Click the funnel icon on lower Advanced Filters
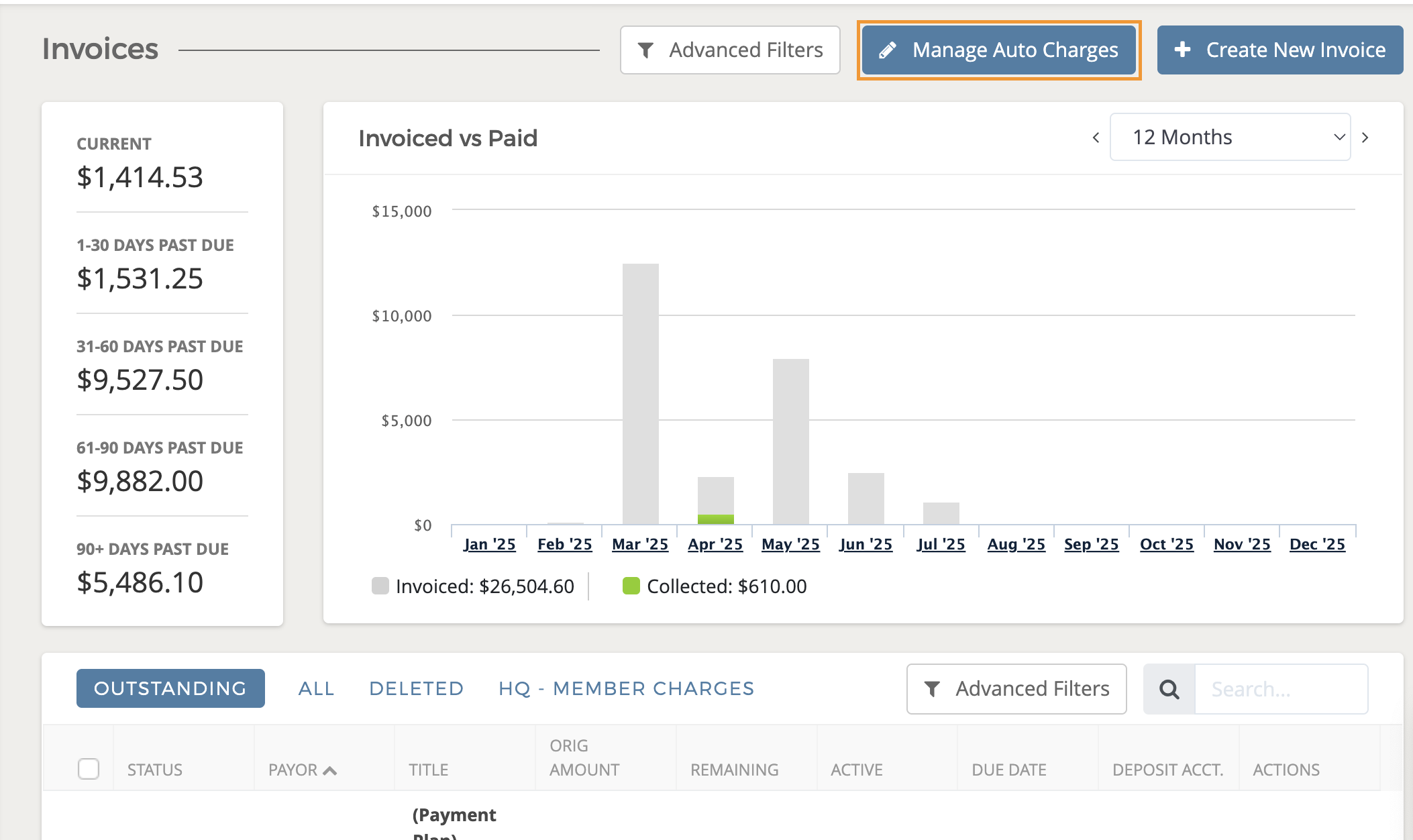 933,688
